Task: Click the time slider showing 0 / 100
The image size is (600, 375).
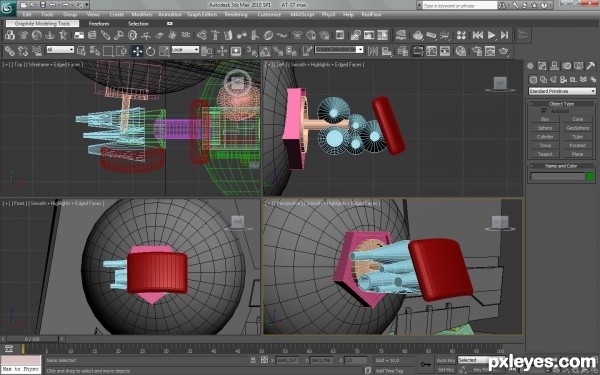Action: click(x=33, y=339)
